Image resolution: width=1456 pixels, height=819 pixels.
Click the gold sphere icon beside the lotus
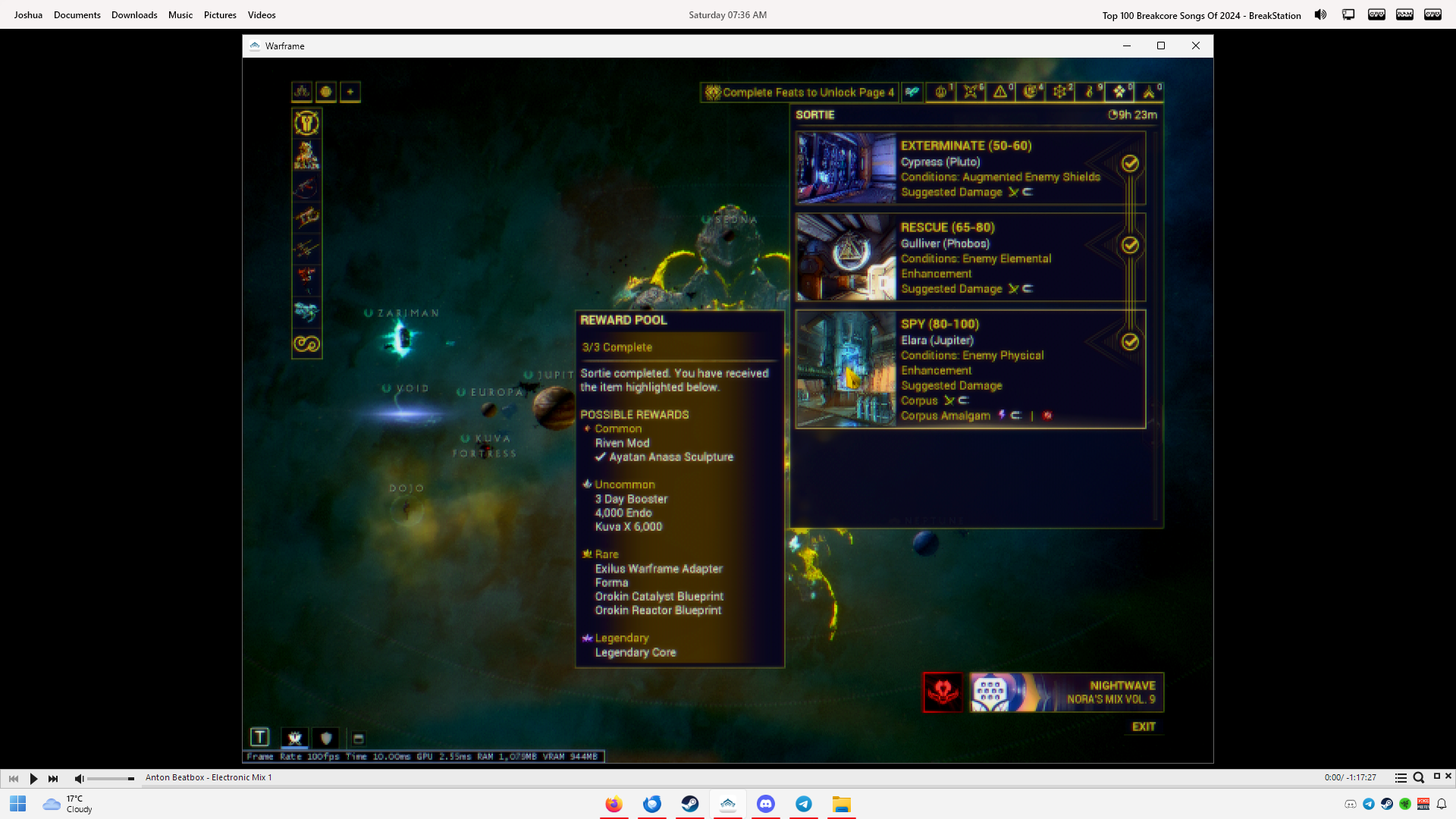326,92
